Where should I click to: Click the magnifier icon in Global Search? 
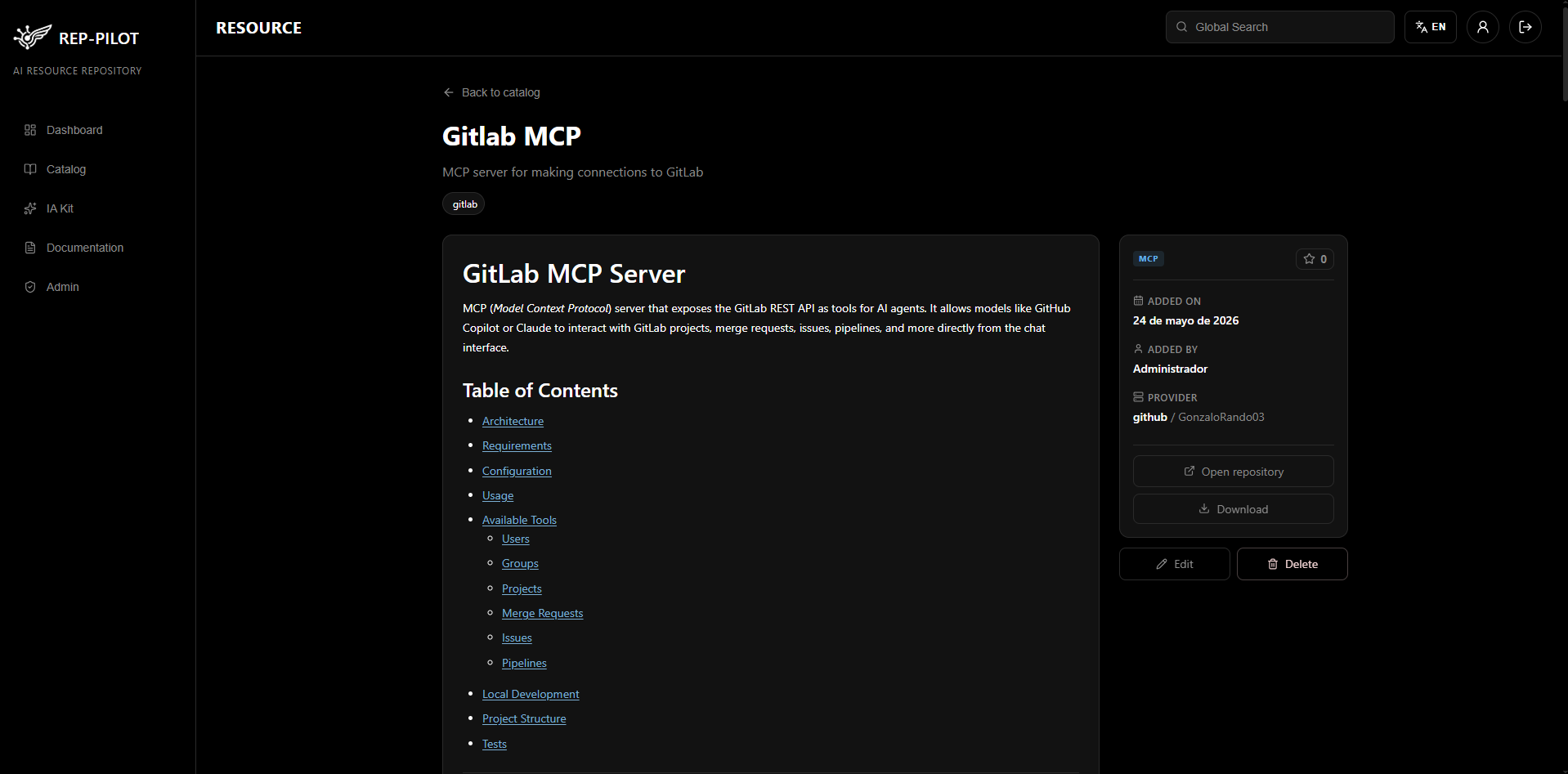[x=1182, y=27]
